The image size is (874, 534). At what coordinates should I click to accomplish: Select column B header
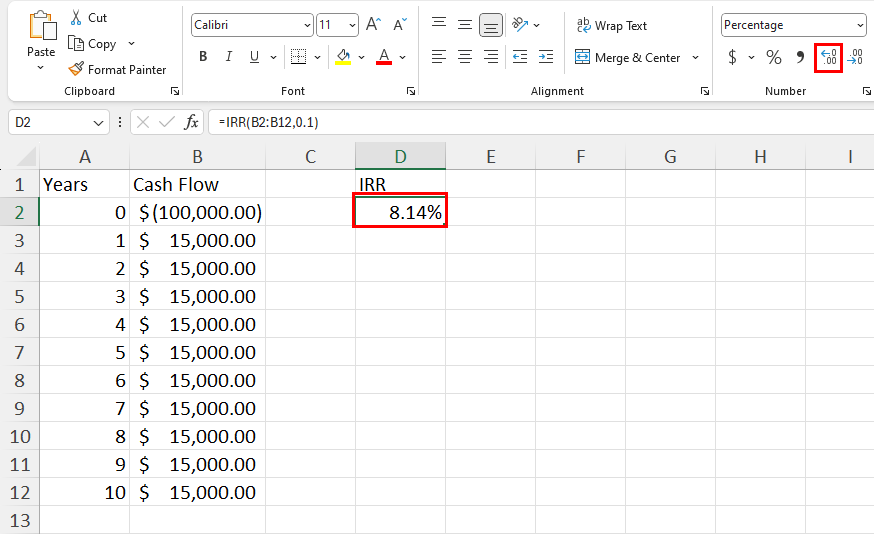[197, 157]
